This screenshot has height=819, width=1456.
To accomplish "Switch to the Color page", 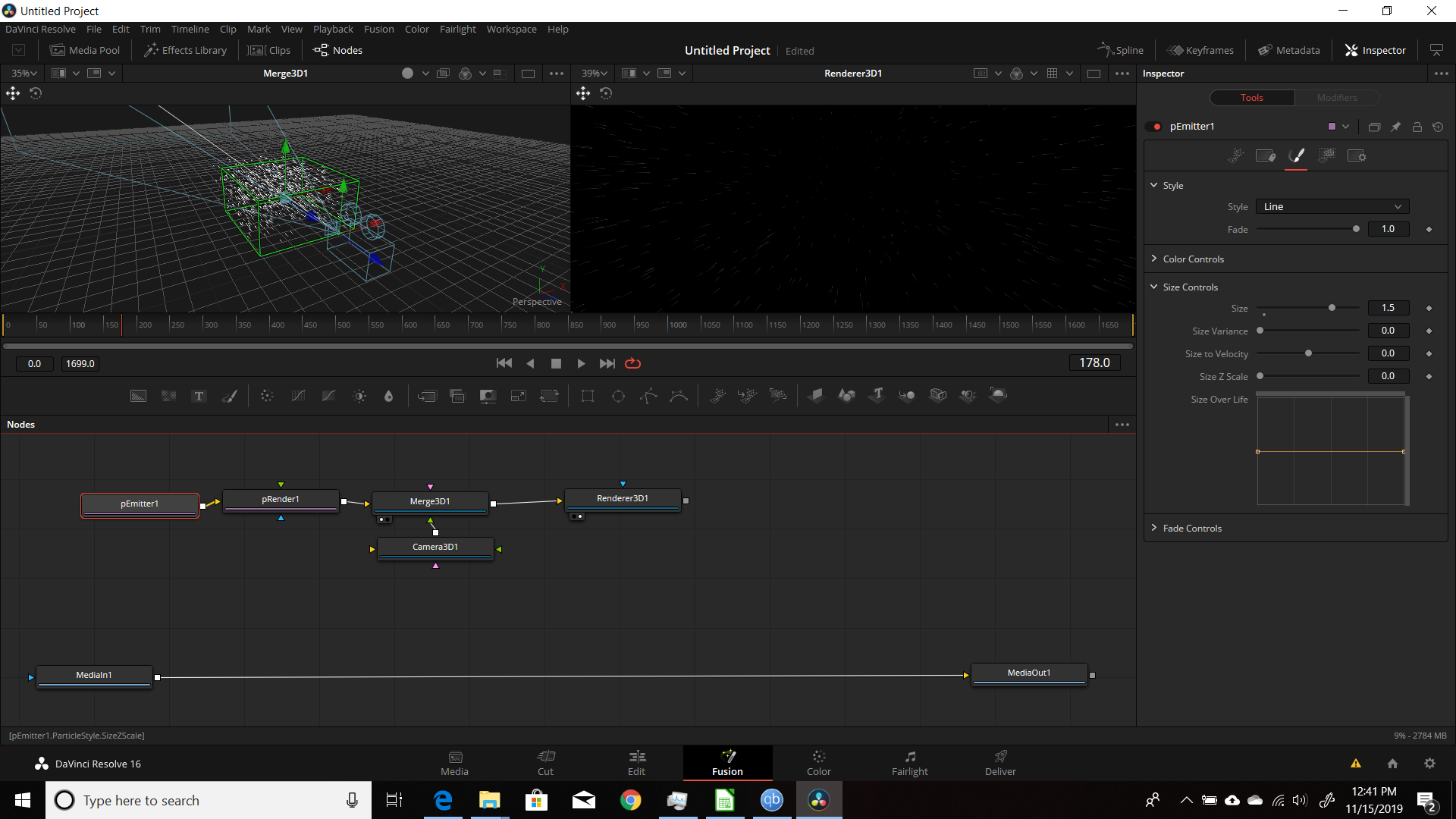I will pyautogui.click(x=818, y=763).
